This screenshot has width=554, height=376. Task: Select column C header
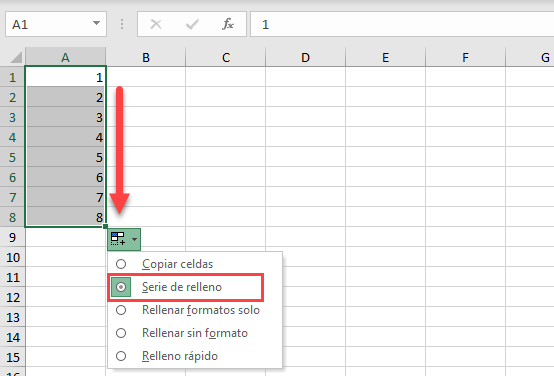tap(226, 57)
